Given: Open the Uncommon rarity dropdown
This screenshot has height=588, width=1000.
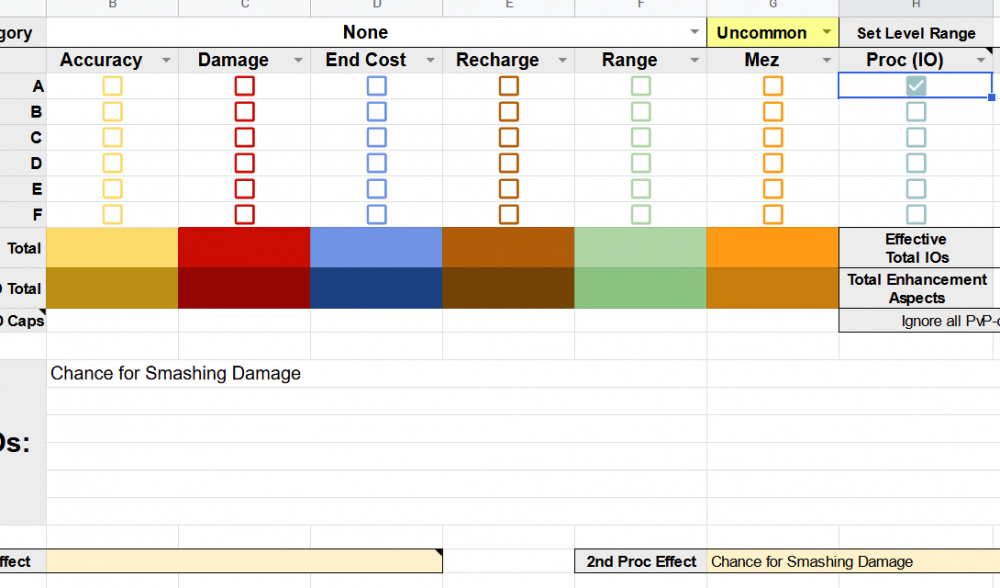Looking at the screenshot, I should [x=826, y=33].
